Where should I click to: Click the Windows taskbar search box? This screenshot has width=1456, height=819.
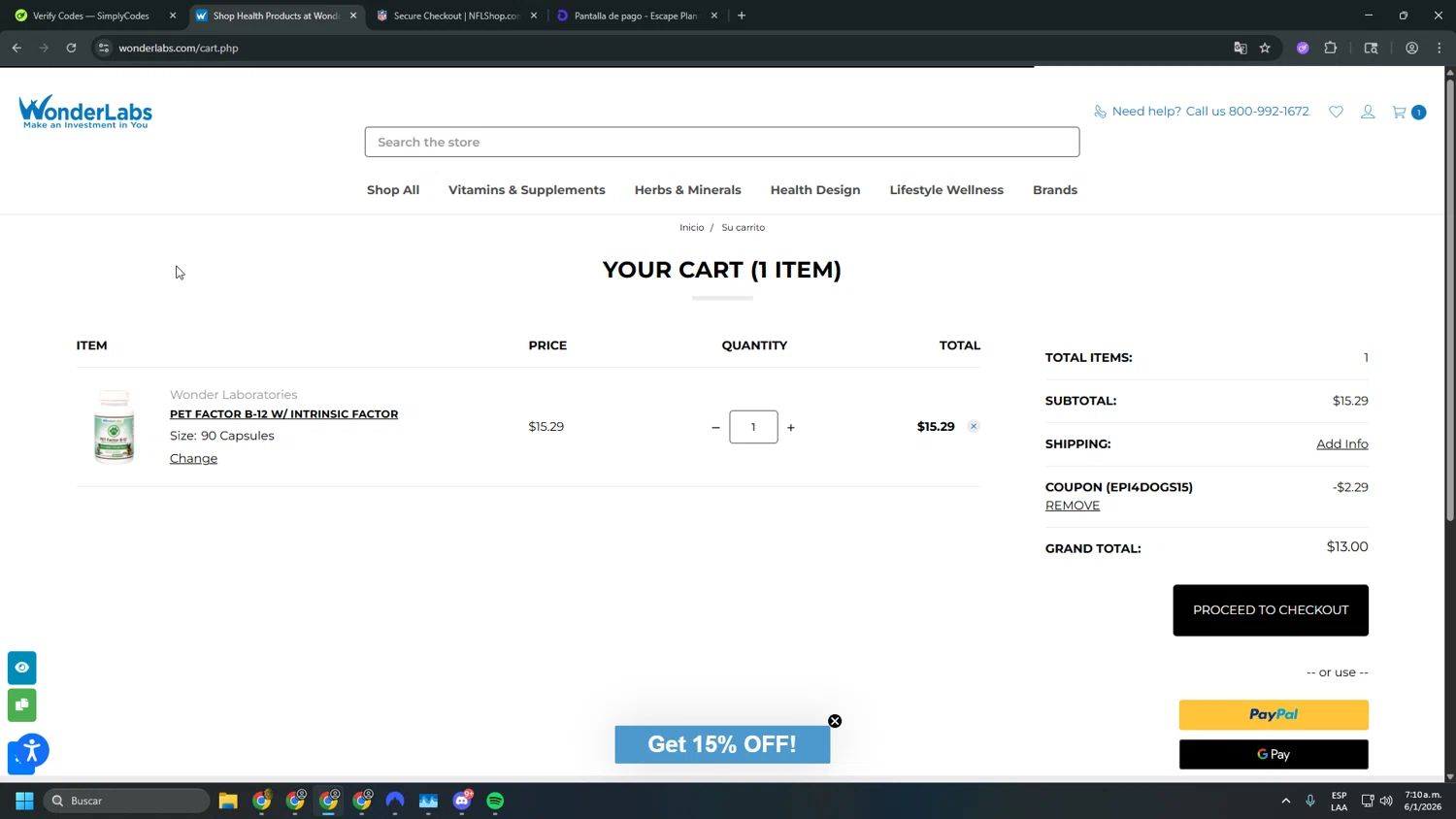pos(126,801)
